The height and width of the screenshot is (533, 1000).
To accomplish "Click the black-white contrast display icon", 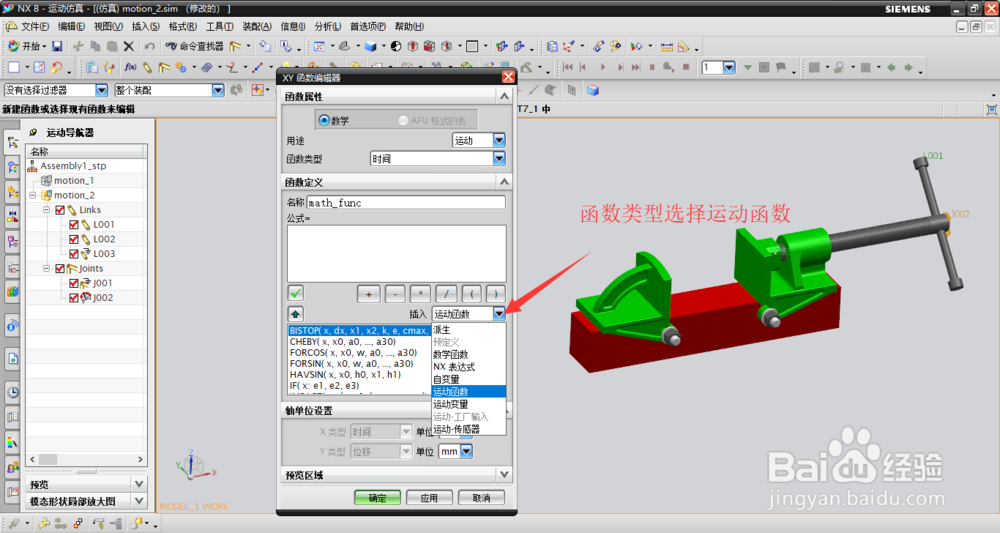I will click(x=396, y=46).
